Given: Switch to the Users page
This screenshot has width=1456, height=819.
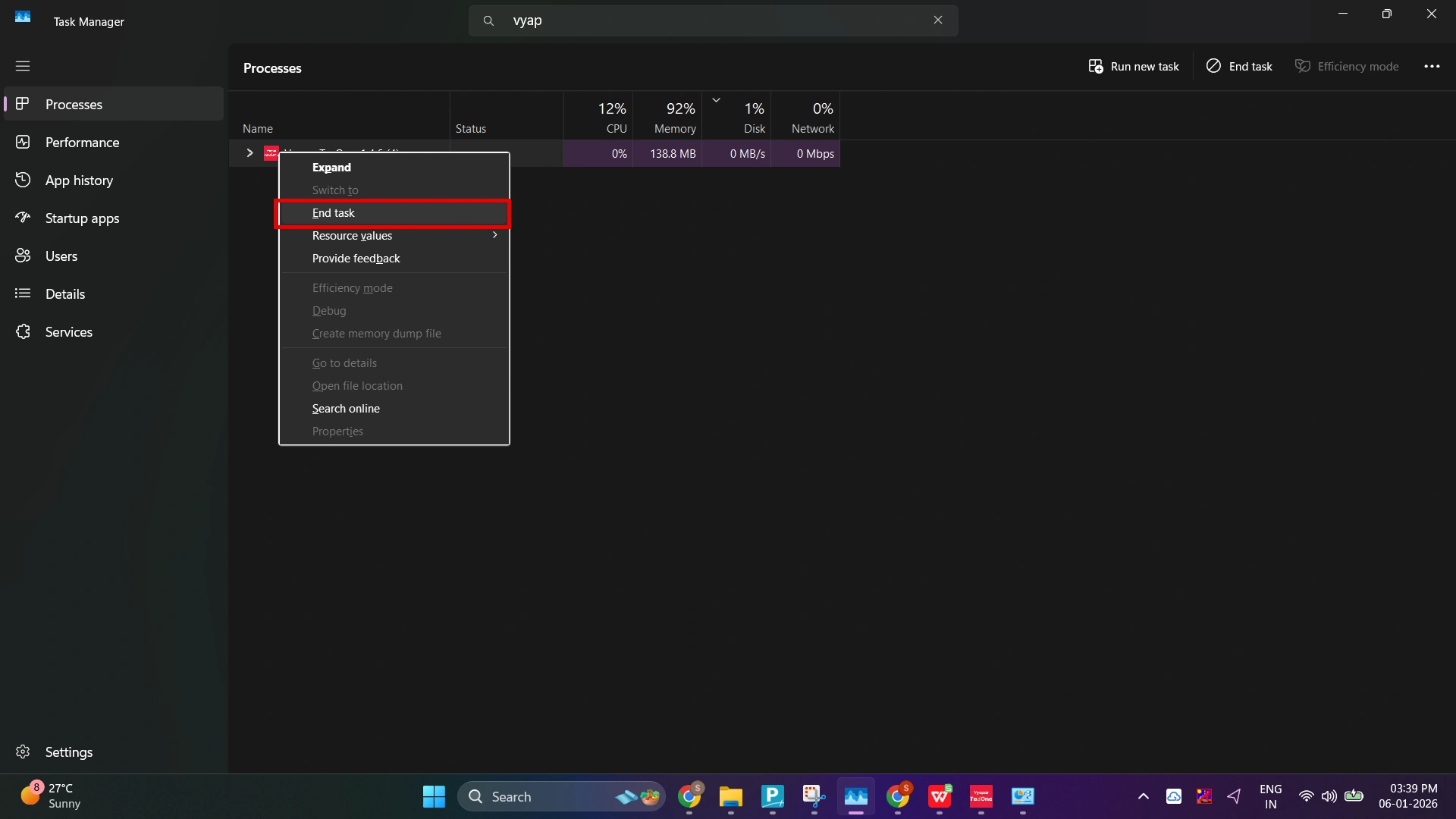Looking at the screenshot, I should 61,256.
